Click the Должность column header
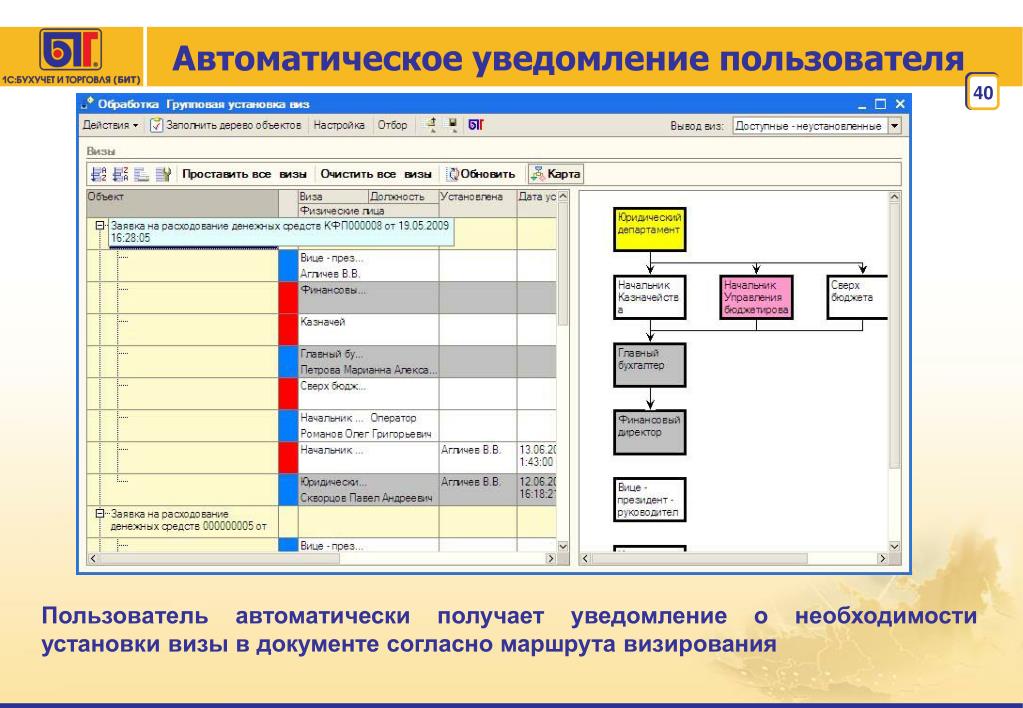The height and width of the screenshot is (708, 1023). [403, 196]
